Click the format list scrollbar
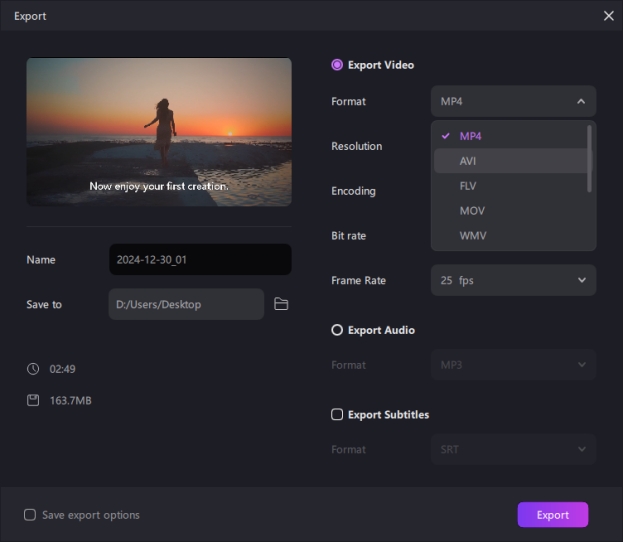Screen dimensions: 624x543 coord(590,158)
